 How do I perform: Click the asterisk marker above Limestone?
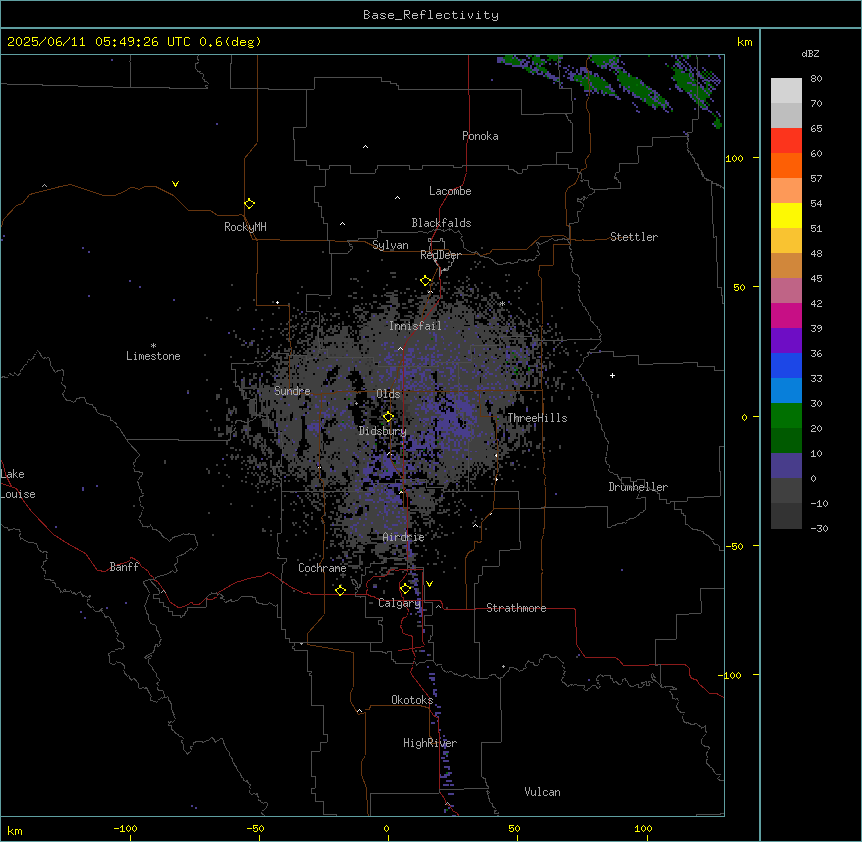(153, 346)
